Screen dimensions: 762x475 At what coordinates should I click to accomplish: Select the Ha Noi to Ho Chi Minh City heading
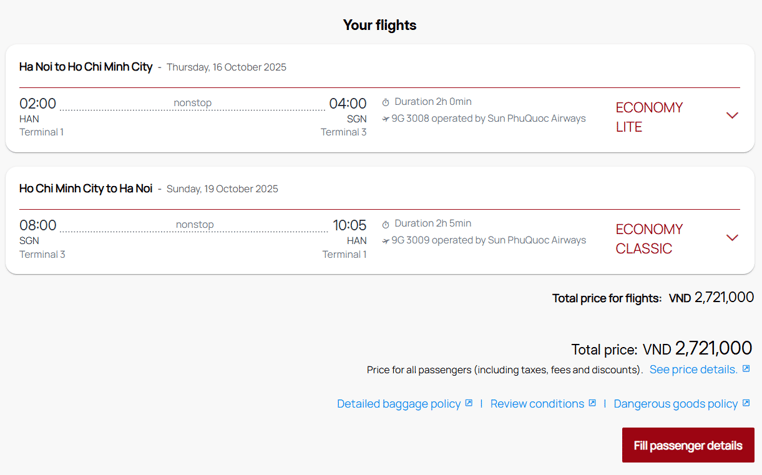click(x=86, y=67)
